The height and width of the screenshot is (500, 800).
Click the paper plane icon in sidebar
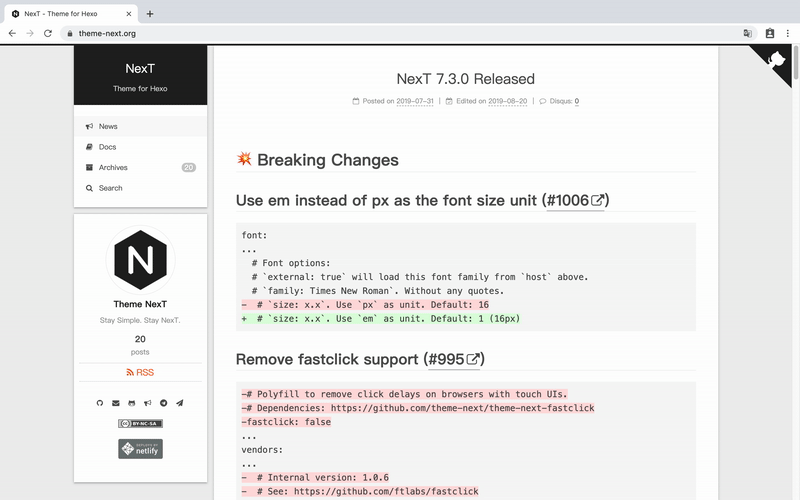pyautogui.click(x=180, y=403)
